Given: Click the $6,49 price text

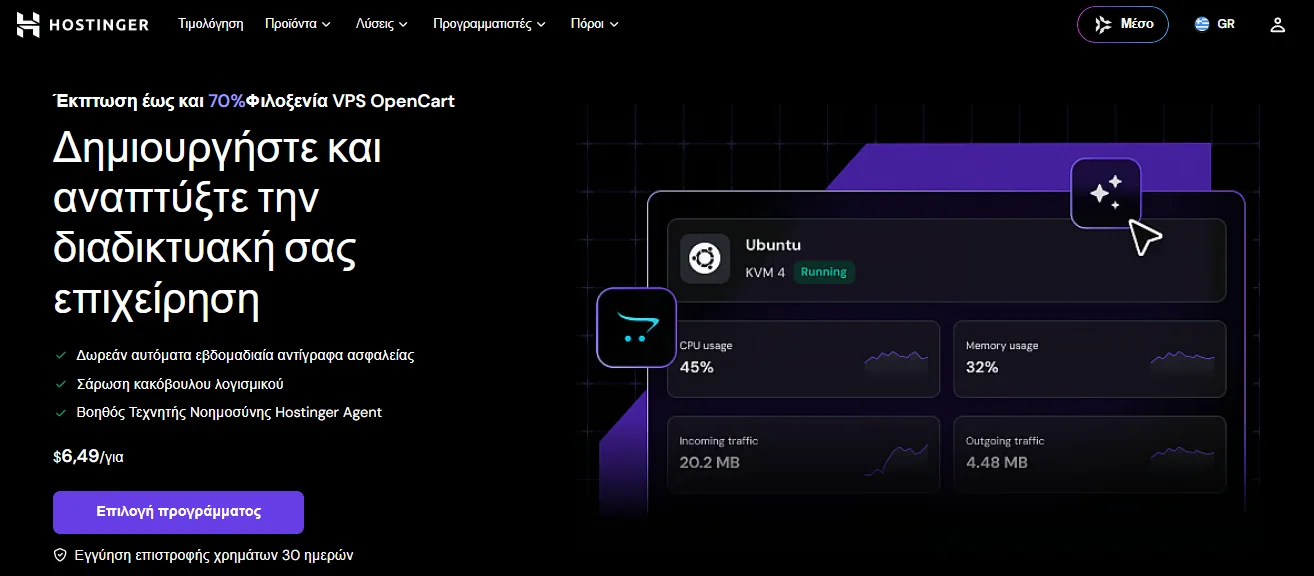Looking at the screenshot, I should tap(76, 456).
